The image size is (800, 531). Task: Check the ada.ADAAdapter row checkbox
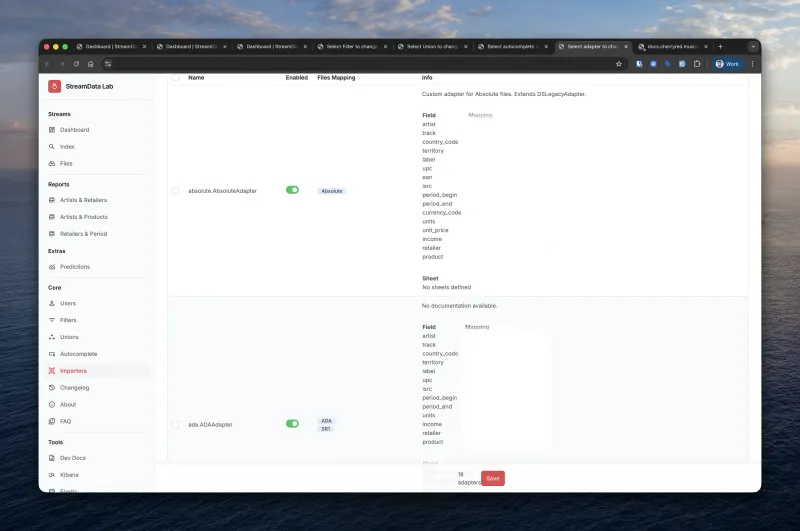pos(176,424)
